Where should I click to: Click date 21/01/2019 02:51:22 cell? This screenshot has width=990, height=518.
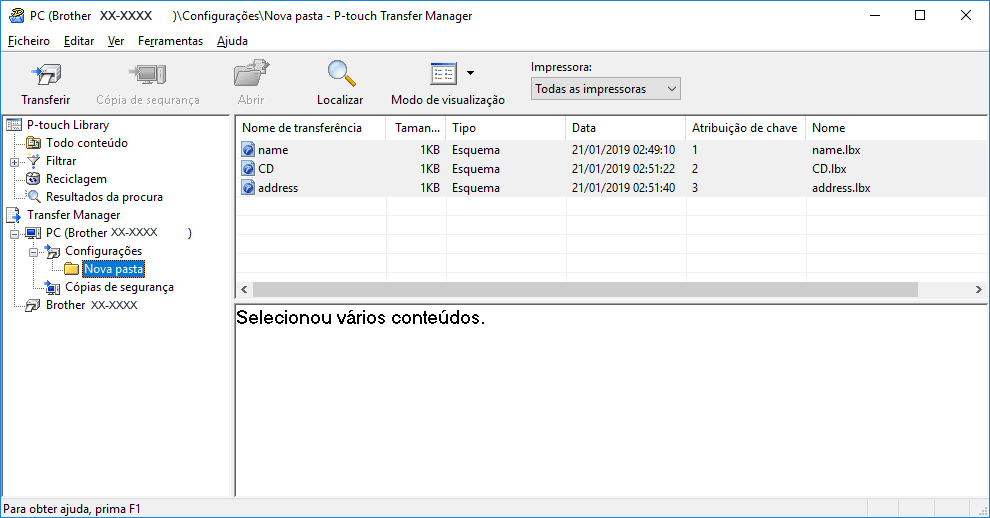point(623,169)
